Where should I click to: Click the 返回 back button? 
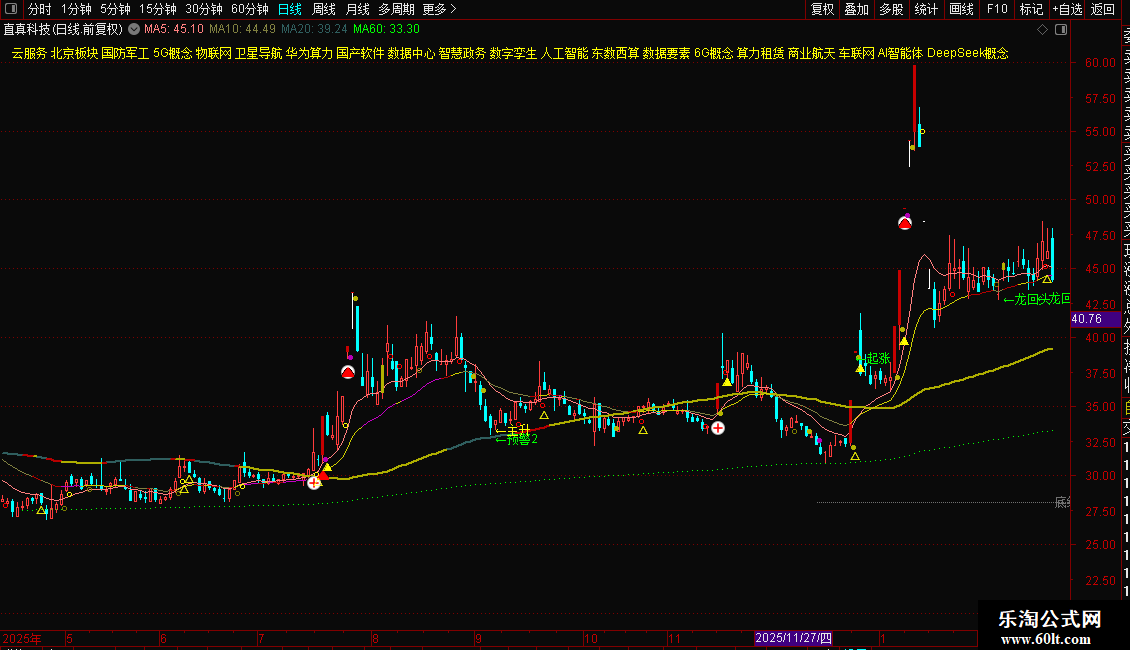(x=1103, y=9)
